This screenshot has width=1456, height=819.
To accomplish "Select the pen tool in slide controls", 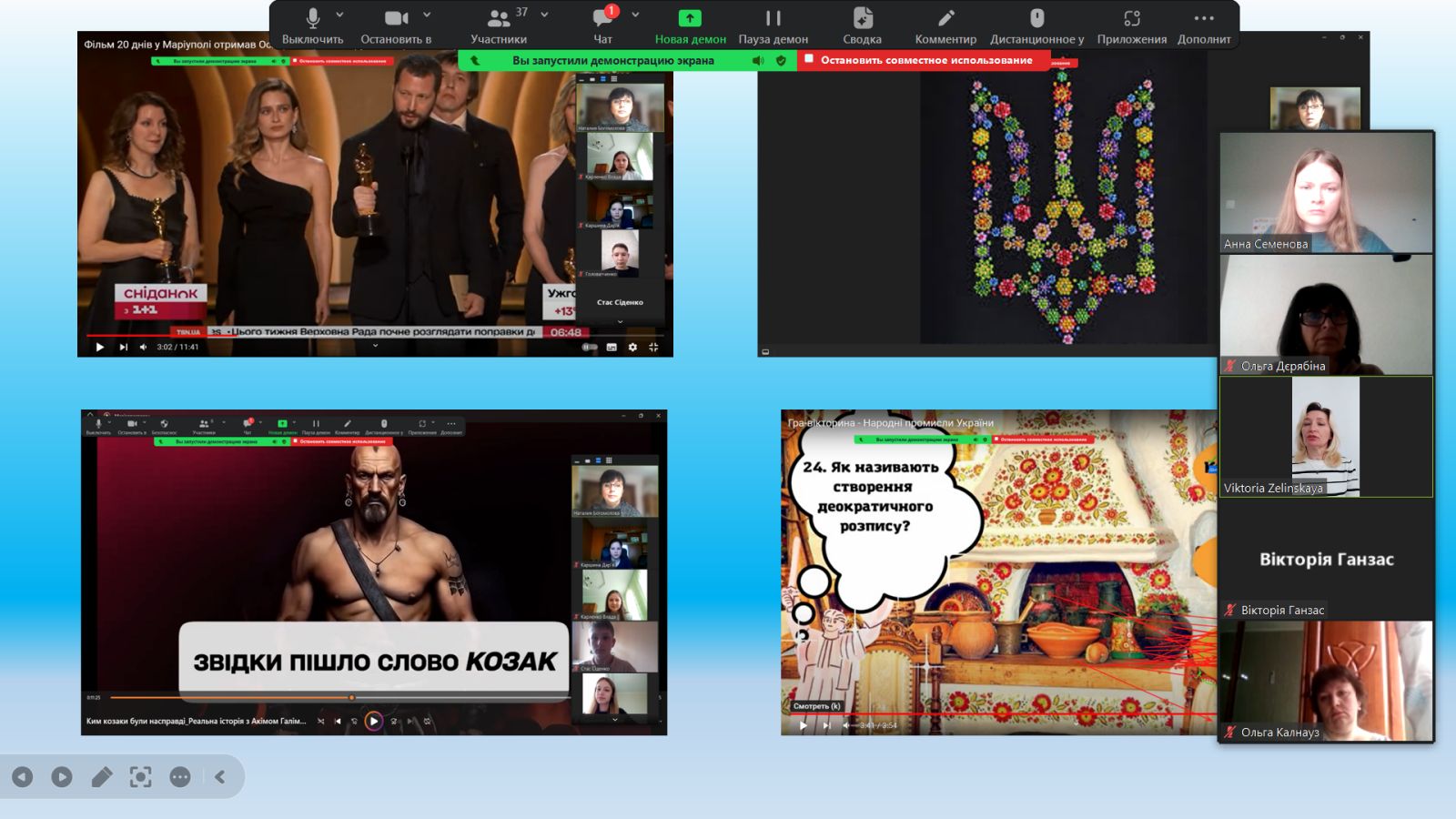I will point(102,777).
